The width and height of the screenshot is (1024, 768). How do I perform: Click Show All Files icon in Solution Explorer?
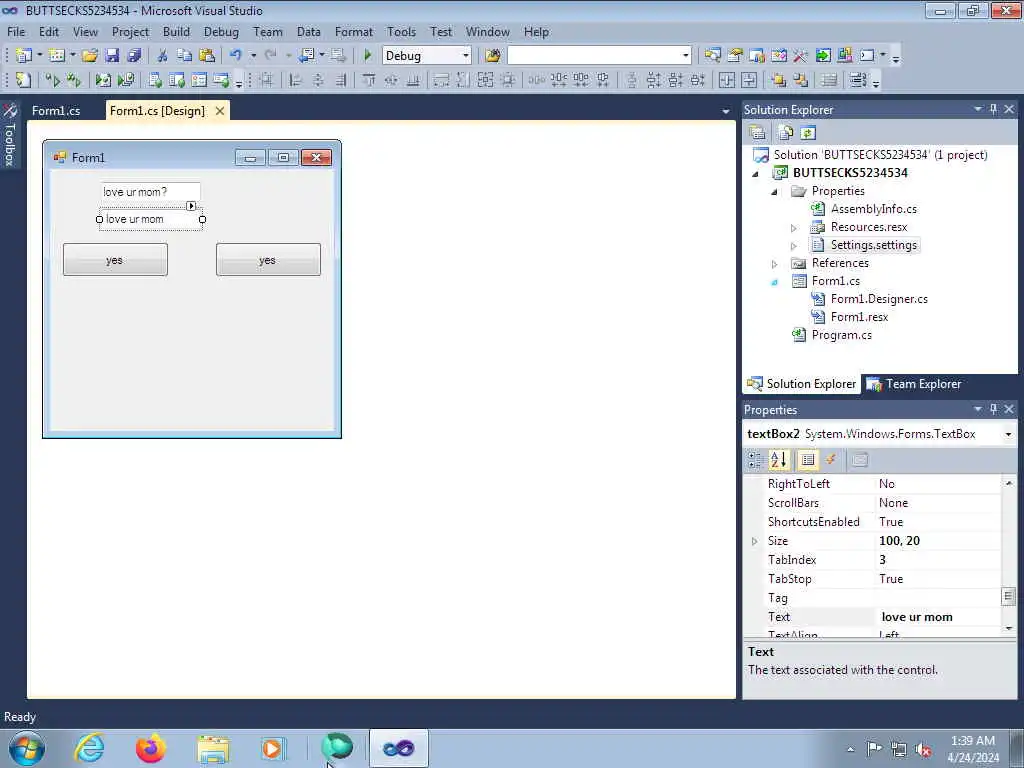pyautogui.click(x=786, y=133)
